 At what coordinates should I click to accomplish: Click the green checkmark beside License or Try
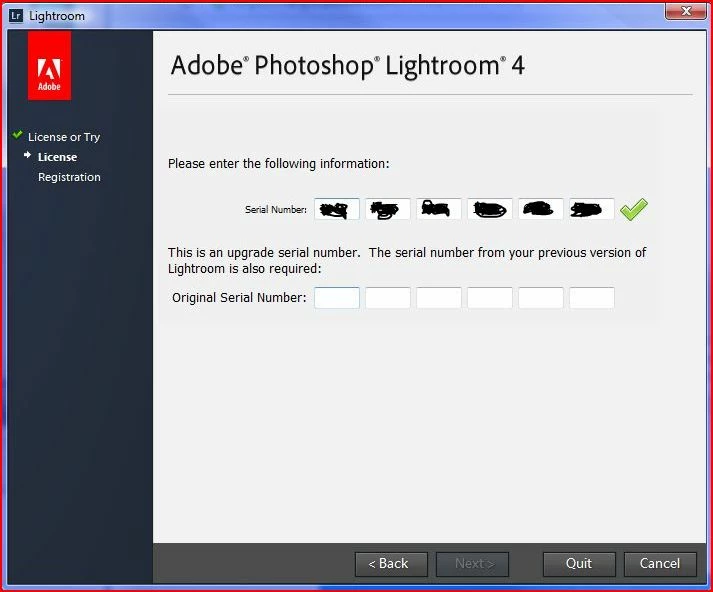click(x=18, y=135)
